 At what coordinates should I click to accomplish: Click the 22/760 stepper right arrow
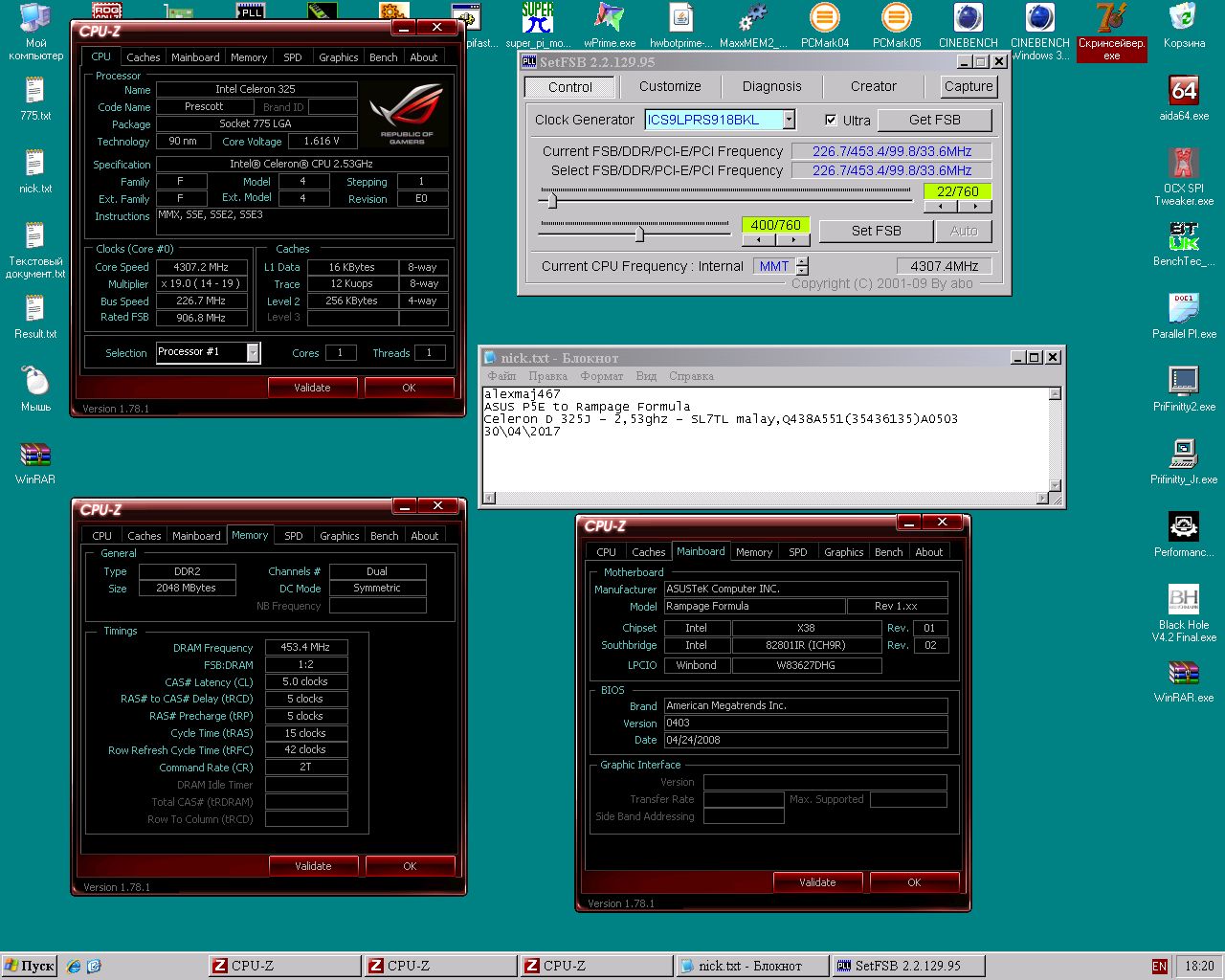point(974,206)
